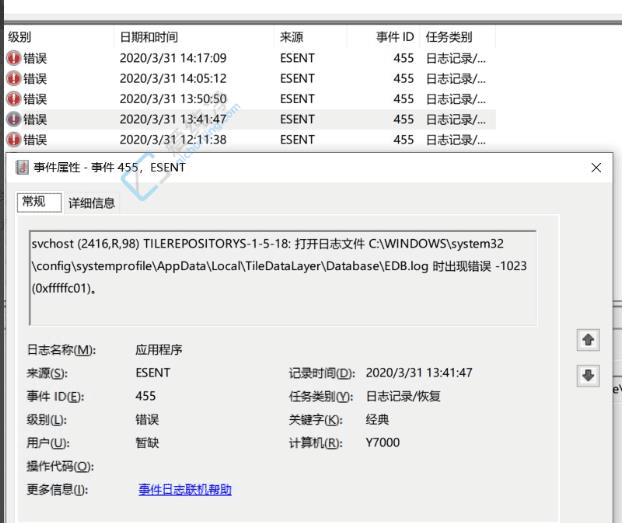
Task: Switch to the 常规 tab
Action: (x=39, y=202)
